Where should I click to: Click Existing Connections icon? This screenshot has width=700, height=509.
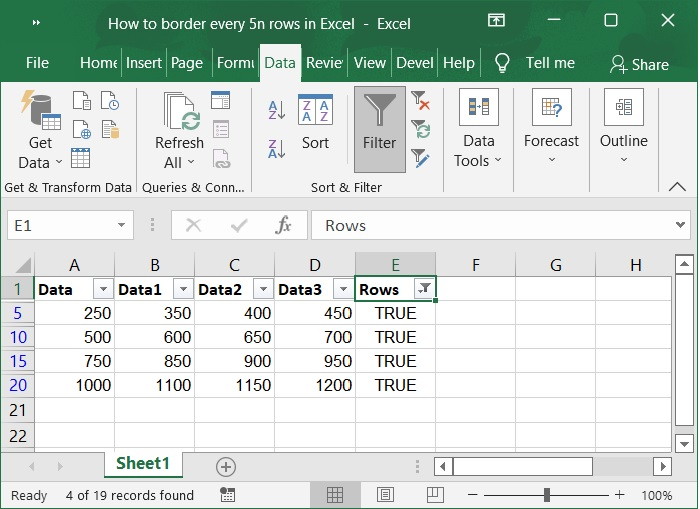(110, 130)
